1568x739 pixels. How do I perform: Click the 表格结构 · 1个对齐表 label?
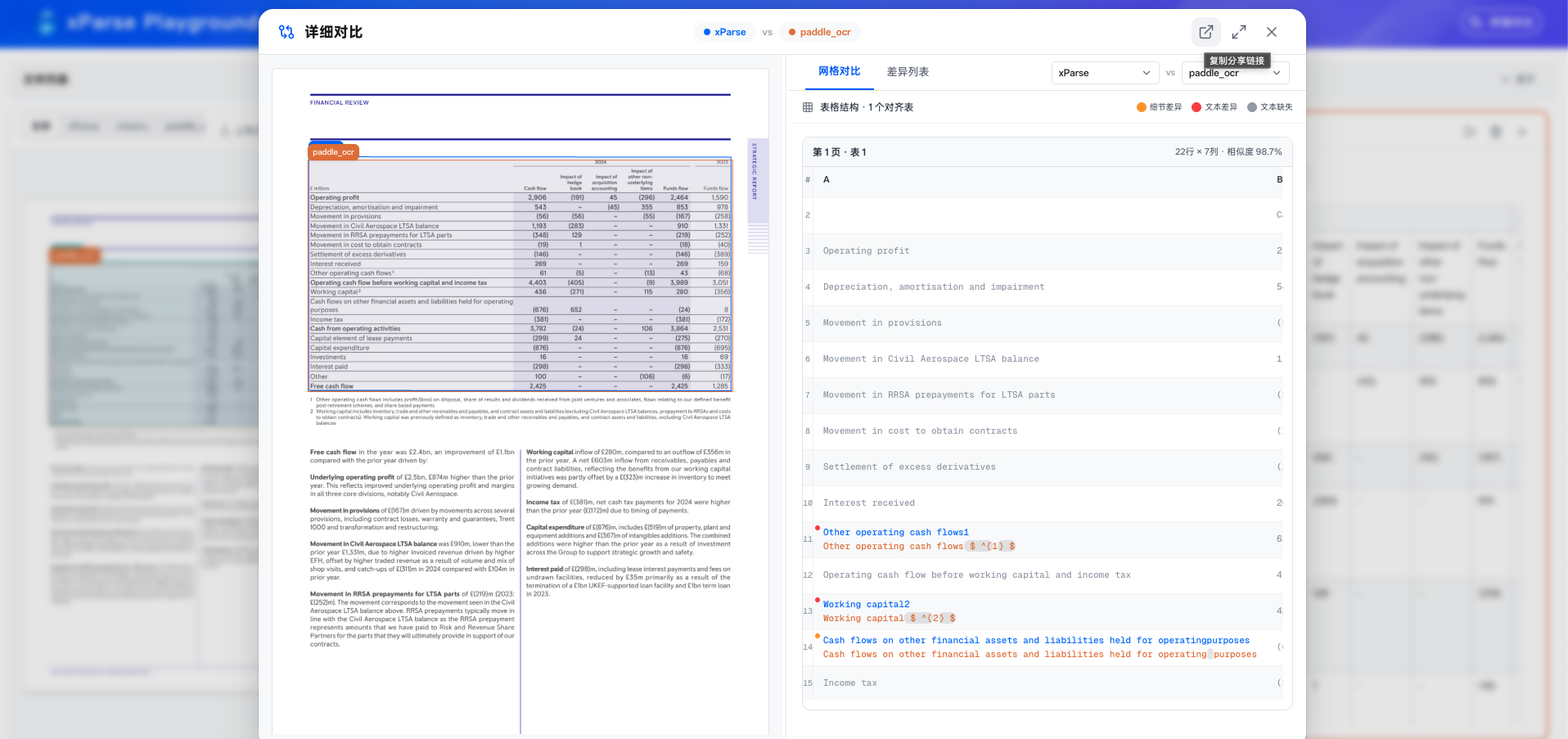point(867,107)
